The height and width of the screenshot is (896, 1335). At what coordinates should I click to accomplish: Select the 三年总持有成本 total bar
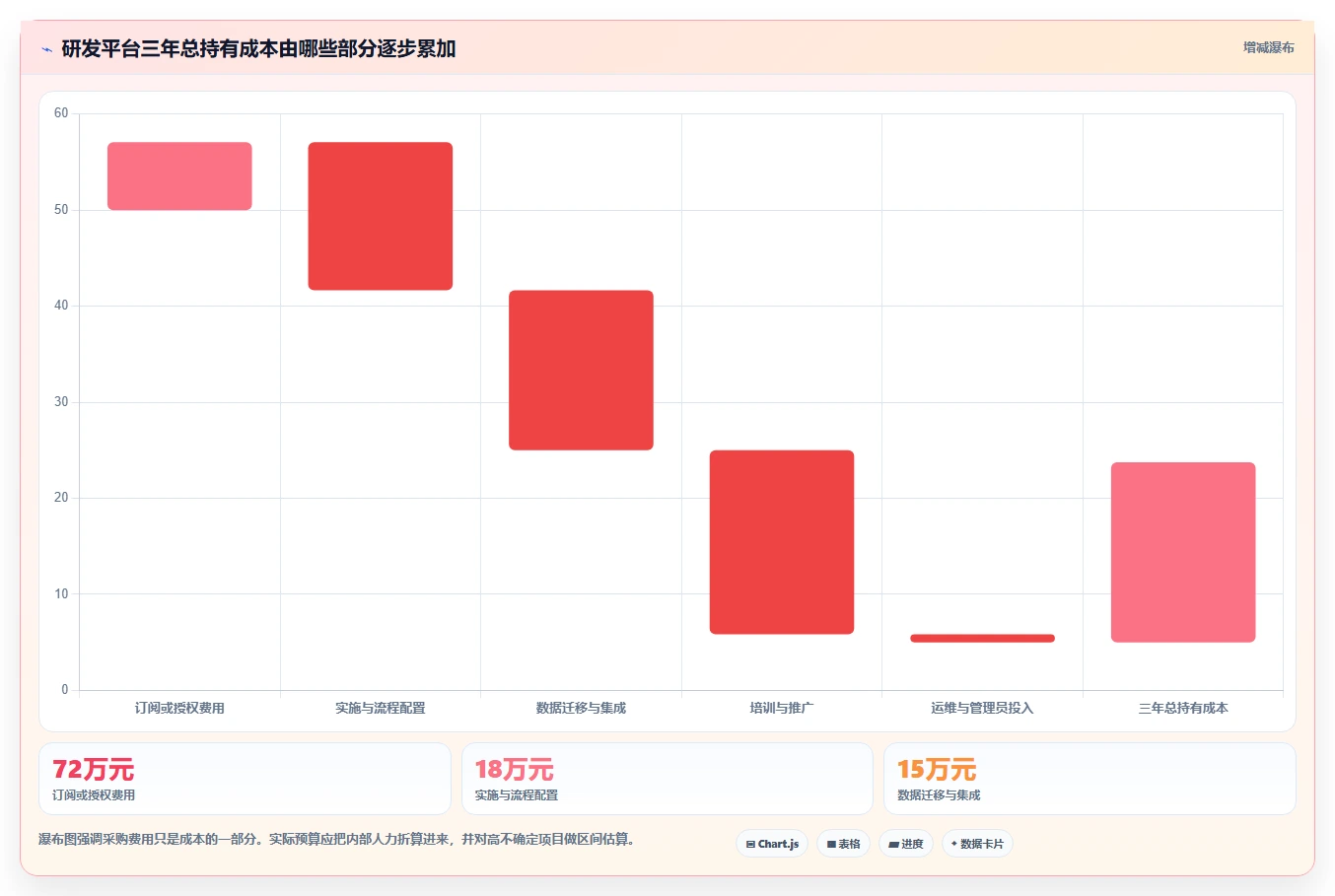click(1183, 552)
